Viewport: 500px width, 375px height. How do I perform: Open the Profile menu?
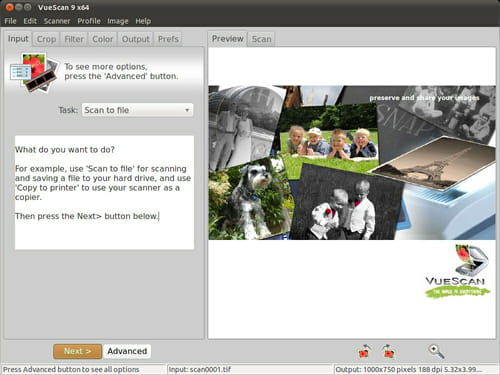point(89,21)
